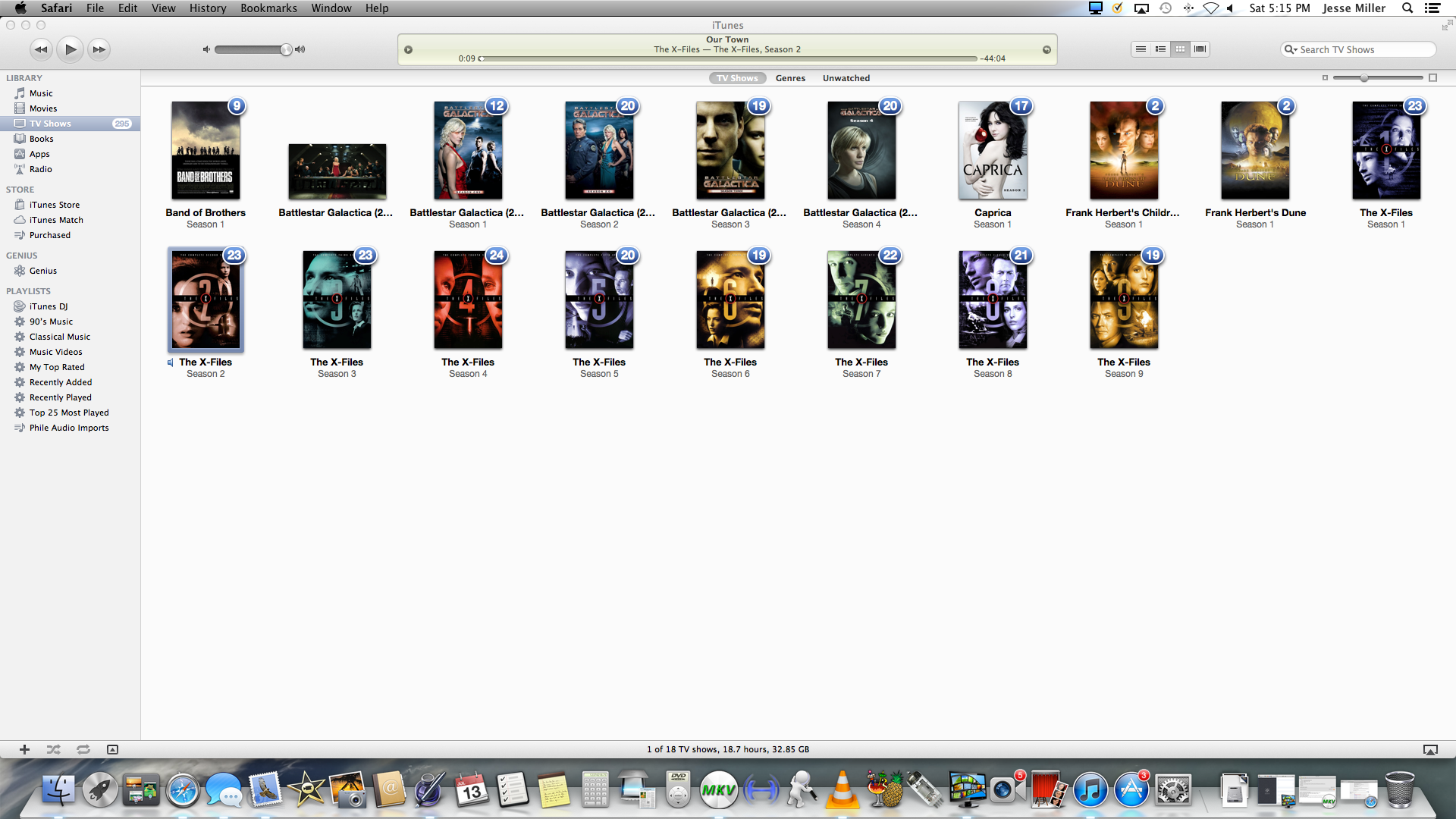This screenshot has height=819, width=1456.
Task: Open Music library in sidebar
Action: [70, 93]
